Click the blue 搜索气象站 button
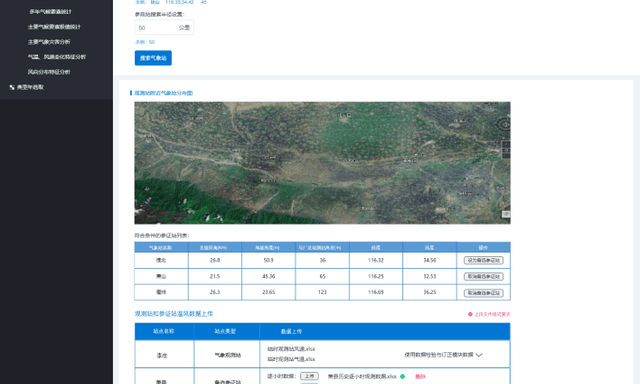 [x=153, y=58]
